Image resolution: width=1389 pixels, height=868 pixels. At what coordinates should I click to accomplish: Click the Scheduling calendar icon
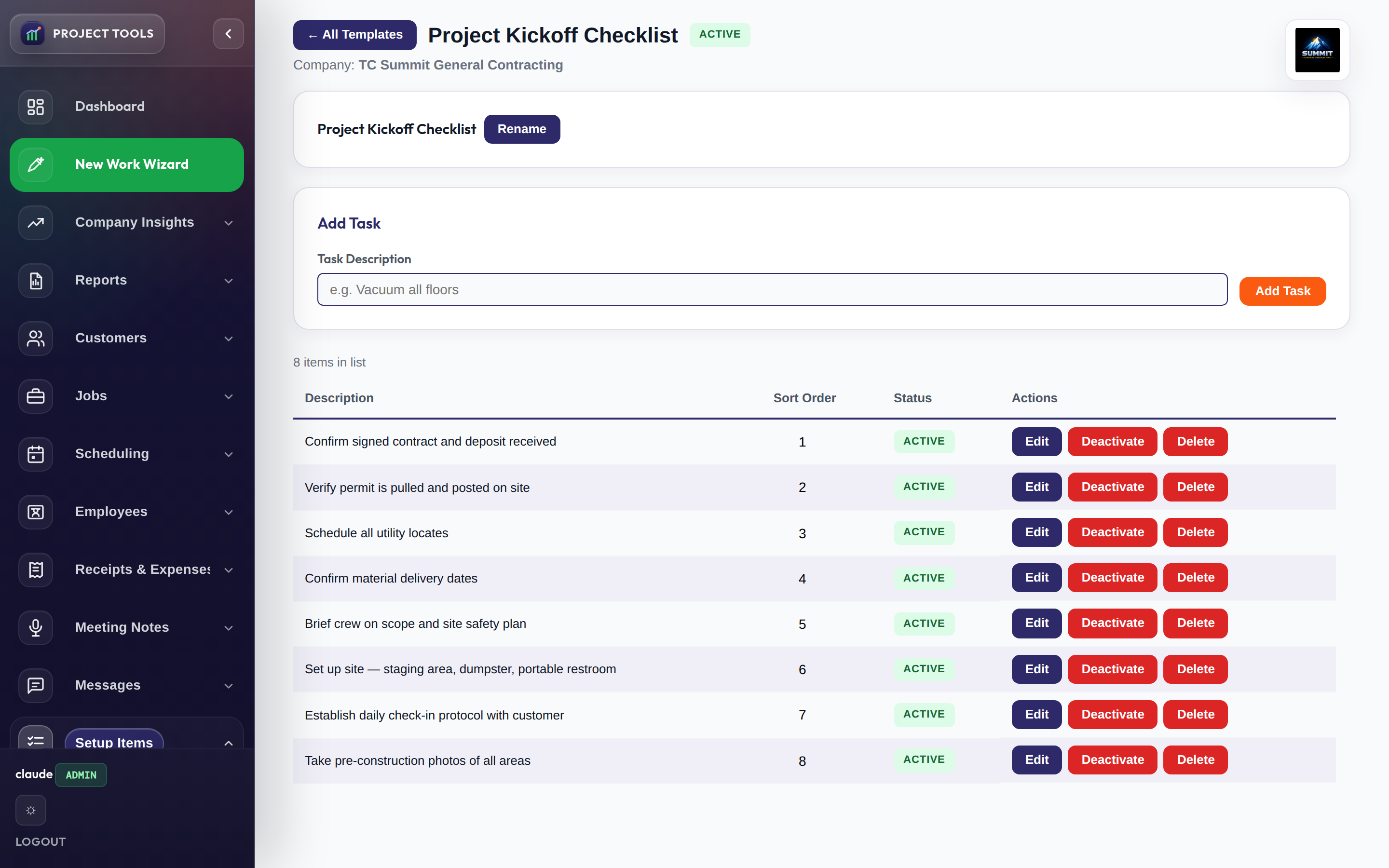(36, 454)
